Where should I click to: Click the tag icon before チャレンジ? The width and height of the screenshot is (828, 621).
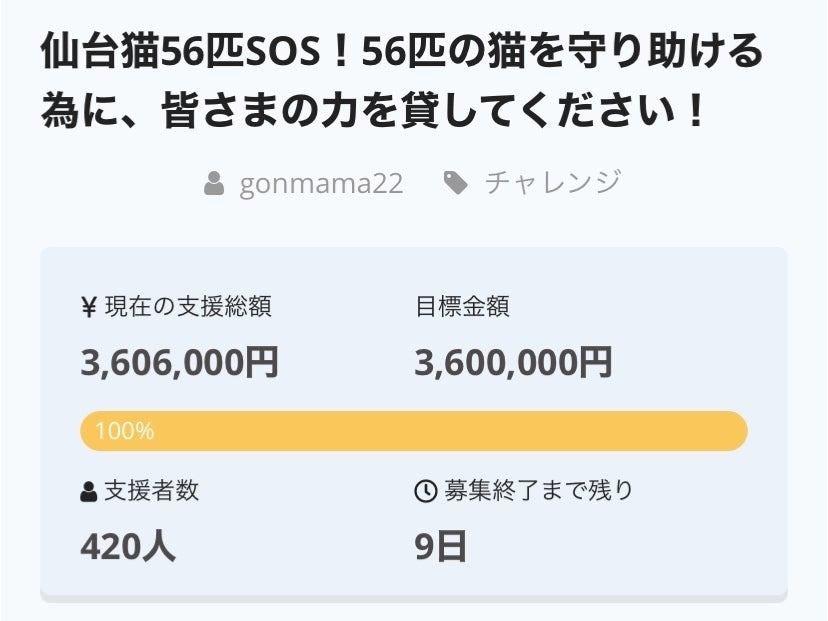[x=456, y=183]
